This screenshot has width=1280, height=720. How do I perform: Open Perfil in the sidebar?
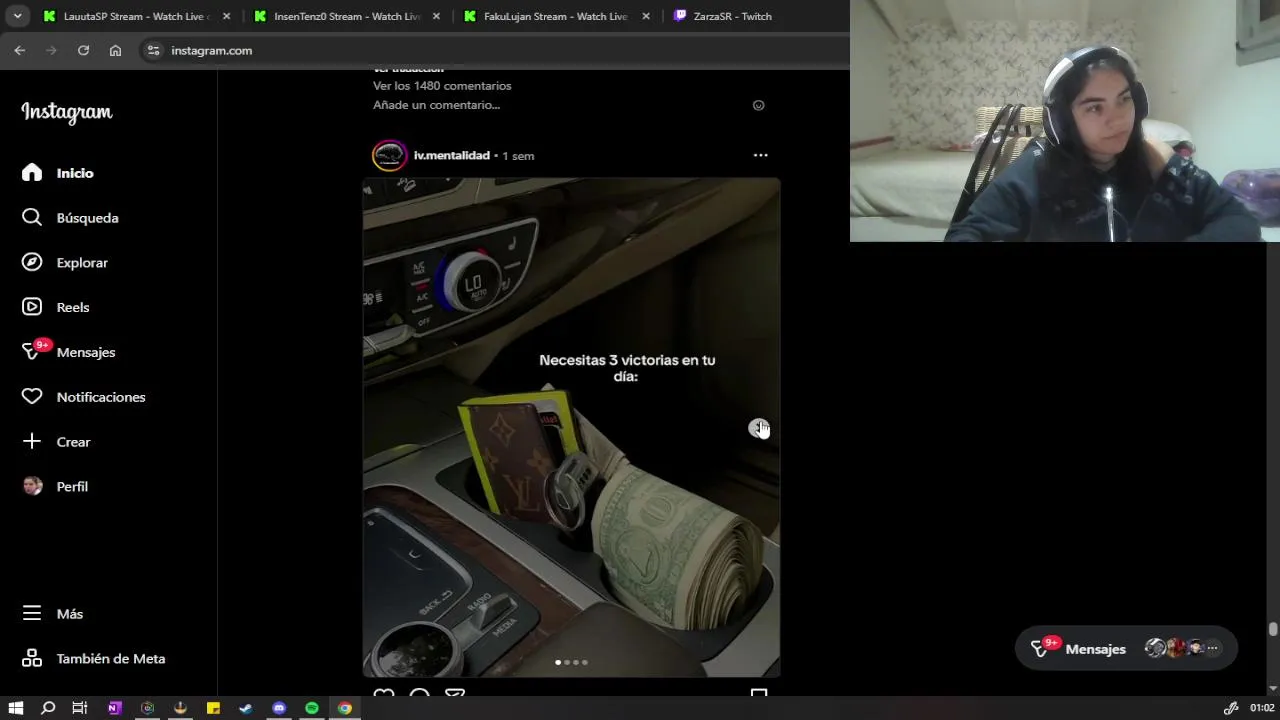(x=55, y=486)
